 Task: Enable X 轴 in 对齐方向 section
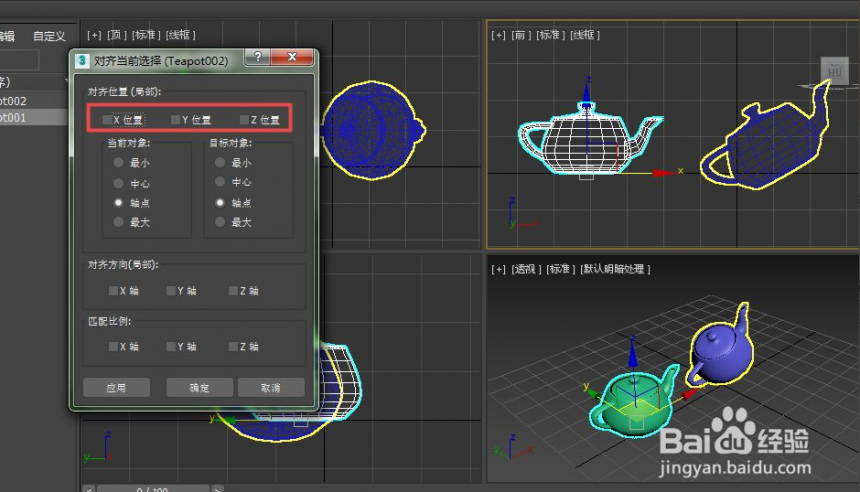pyautogui.click(x=114, y=291)
